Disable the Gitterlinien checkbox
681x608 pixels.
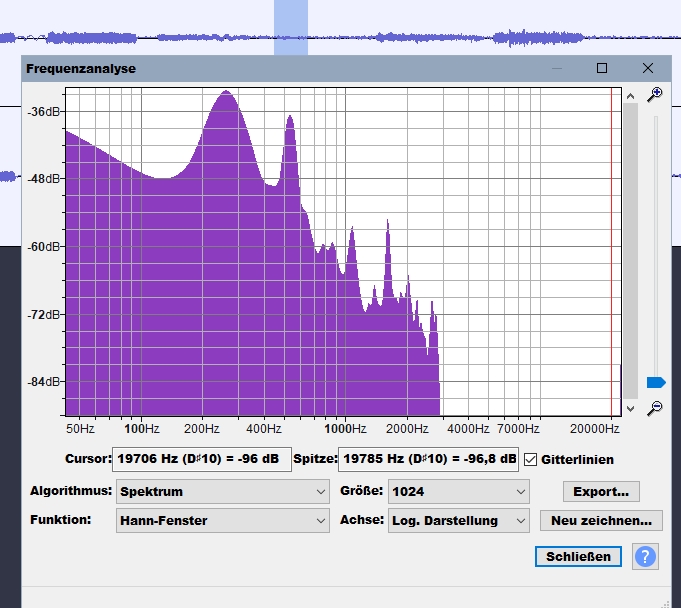click(x=531, y=459)
